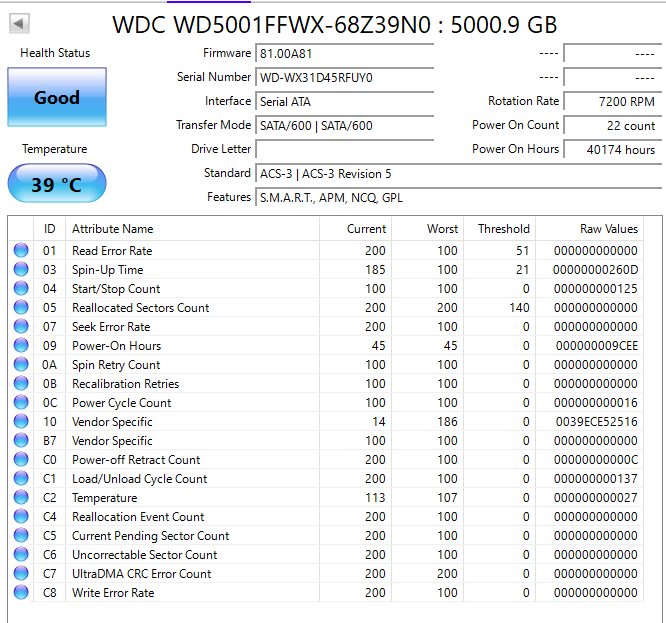Click the Attribute Name column header

[x=113, y=229]
